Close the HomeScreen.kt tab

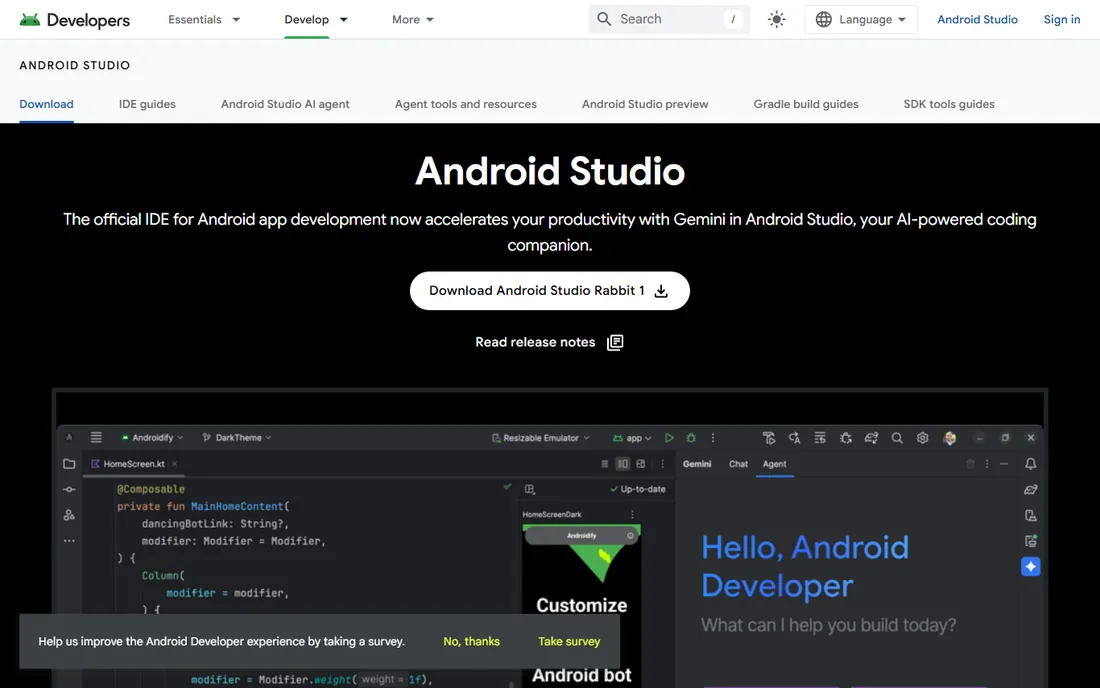point(174,464)
